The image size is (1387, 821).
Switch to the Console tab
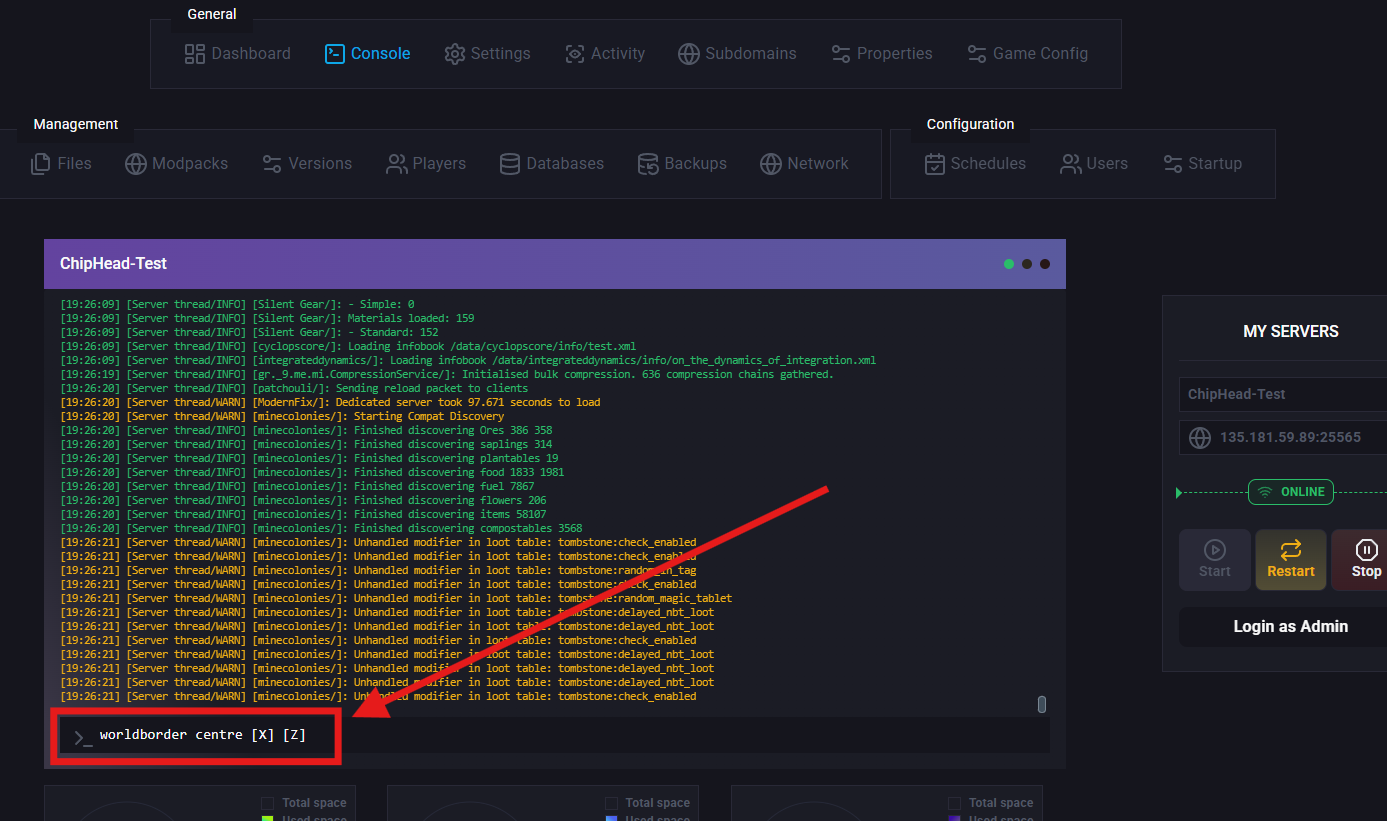click(367, 54)
